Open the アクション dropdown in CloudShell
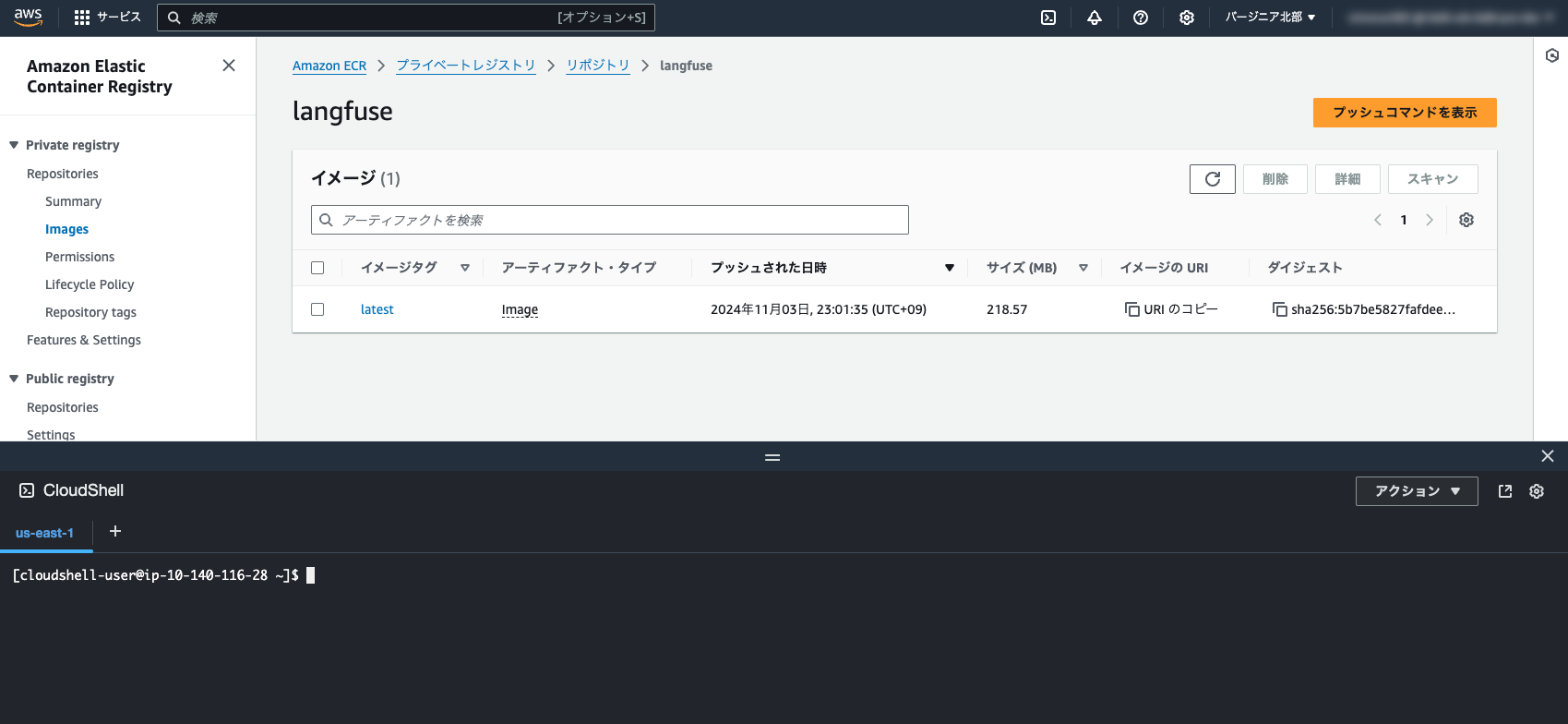Image resolution: width=1568 pixels, height=724 pixels. pos(1417,491)
